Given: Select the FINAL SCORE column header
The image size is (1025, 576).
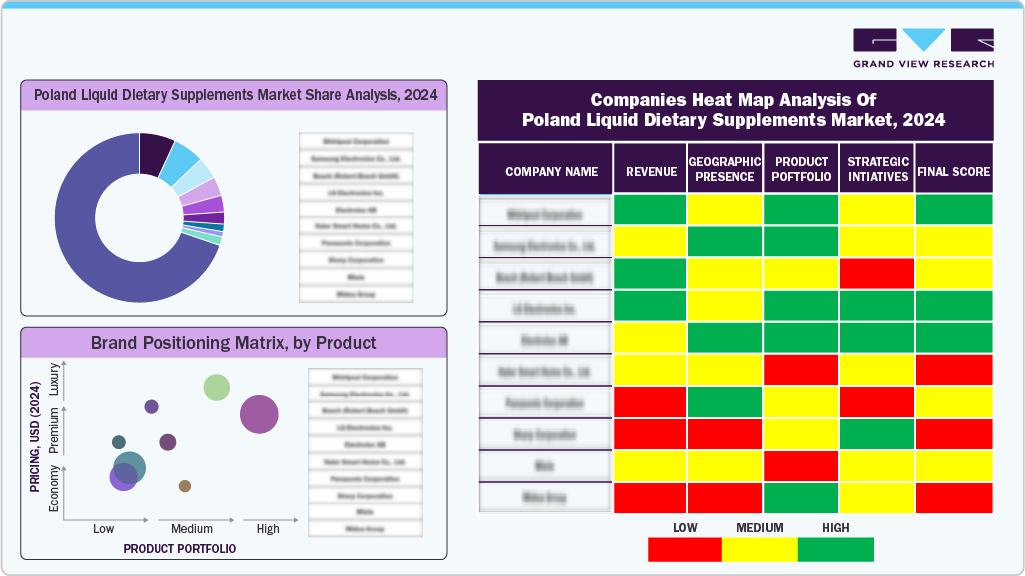Looking at the screenshot, I should [x=953, y=170].
